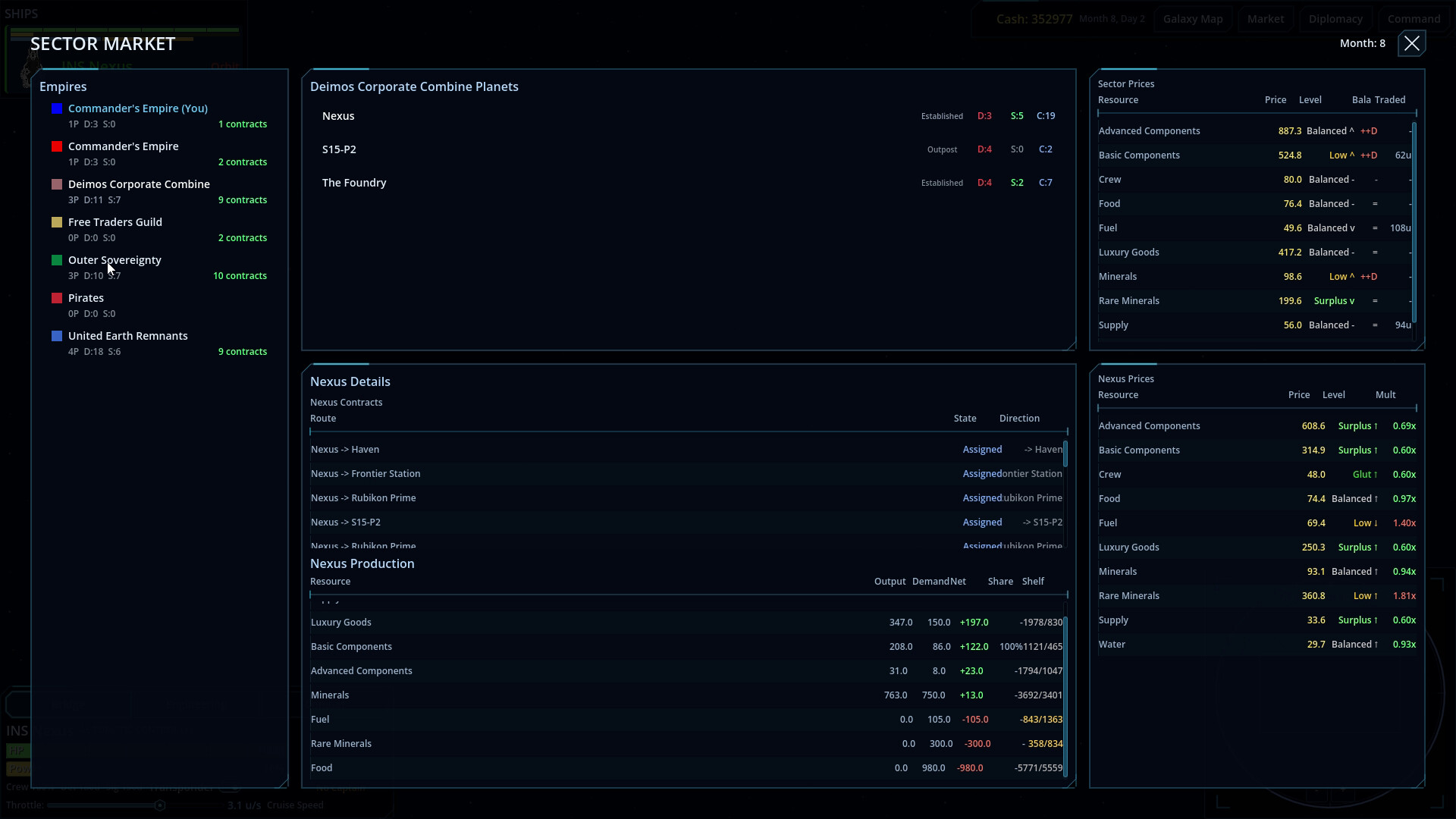The height and width of the screenshot is (819, 1456).
Task: Select Commander's Empire (You) blue swatch
Action: [57, 108]
